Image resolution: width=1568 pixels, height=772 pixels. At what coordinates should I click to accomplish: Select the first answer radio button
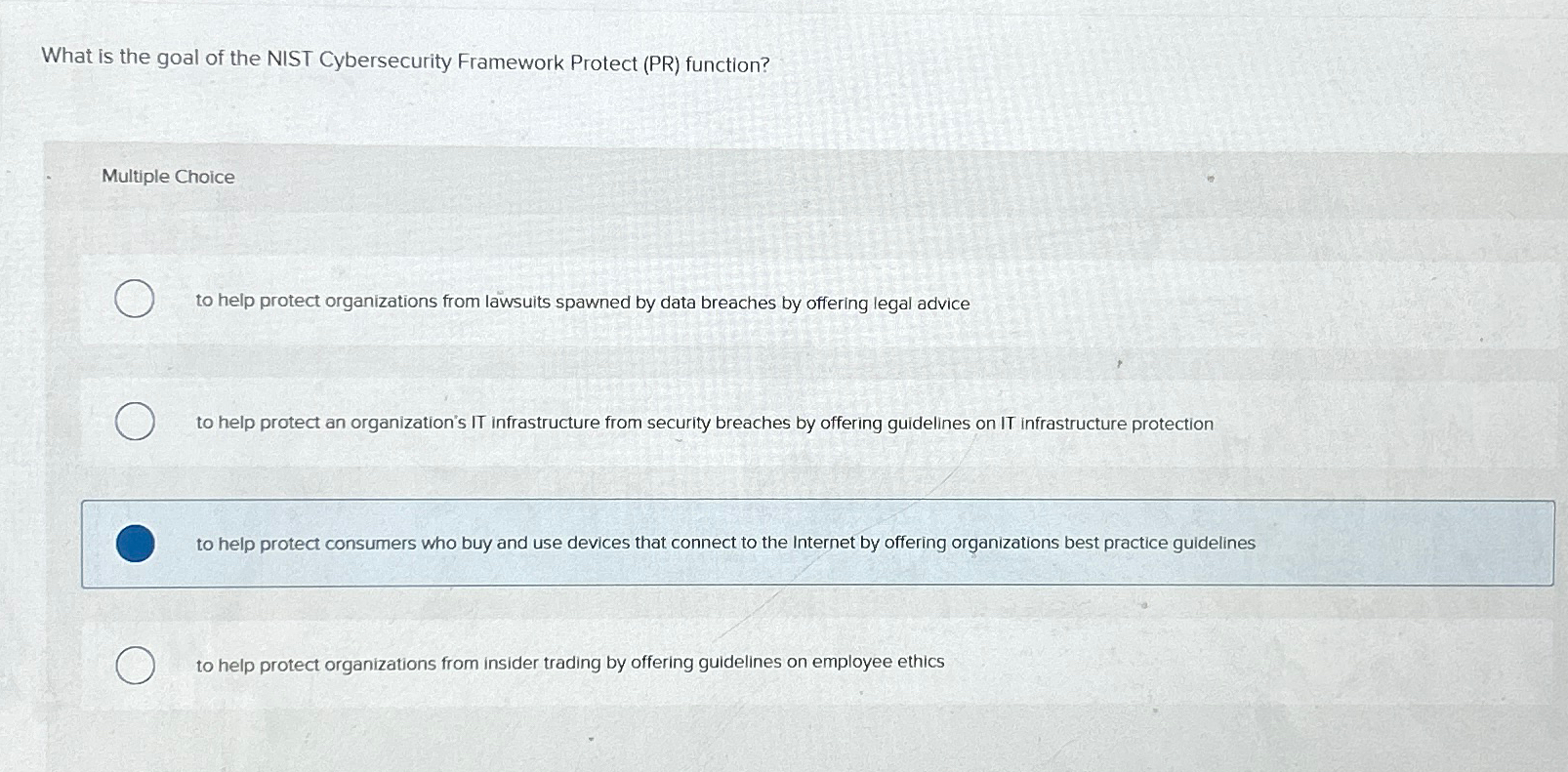coord(135,300)
